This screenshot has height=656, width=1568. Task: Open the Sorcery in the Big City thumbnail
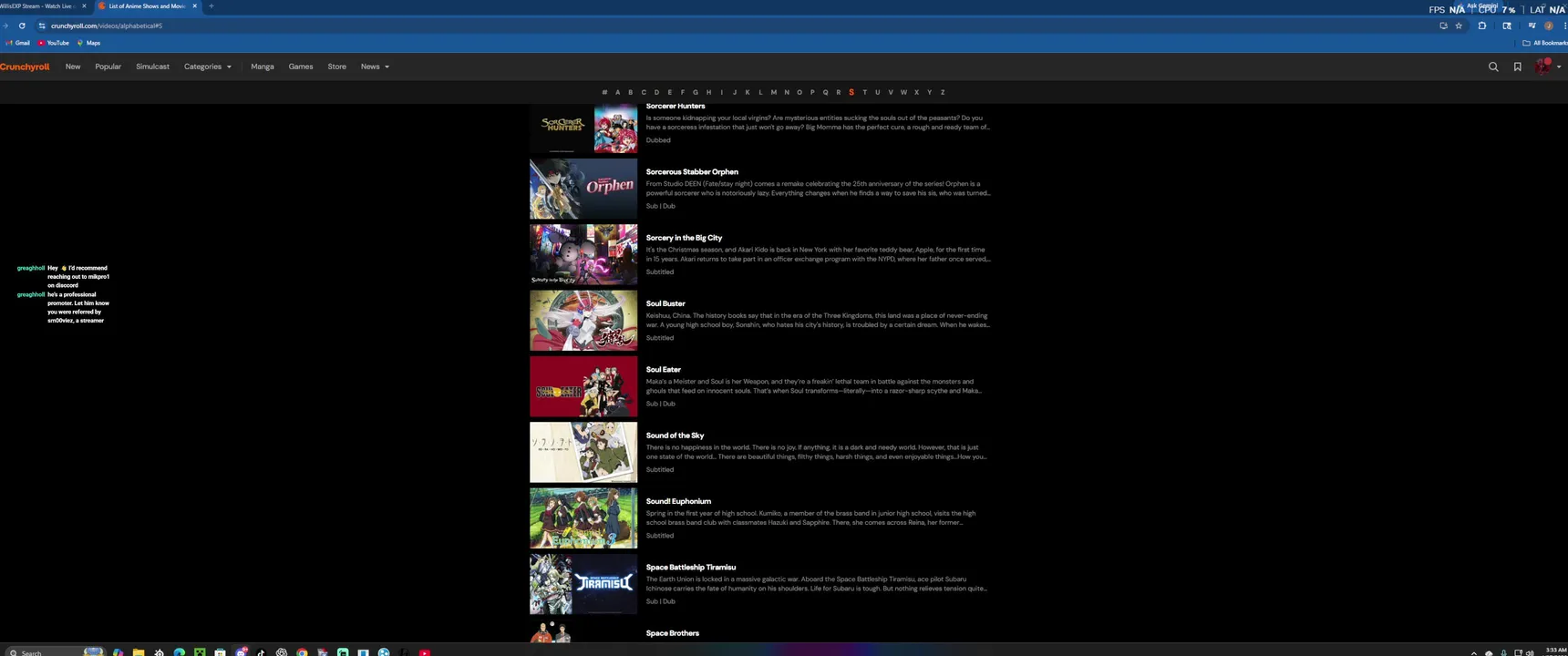point(583,254)
